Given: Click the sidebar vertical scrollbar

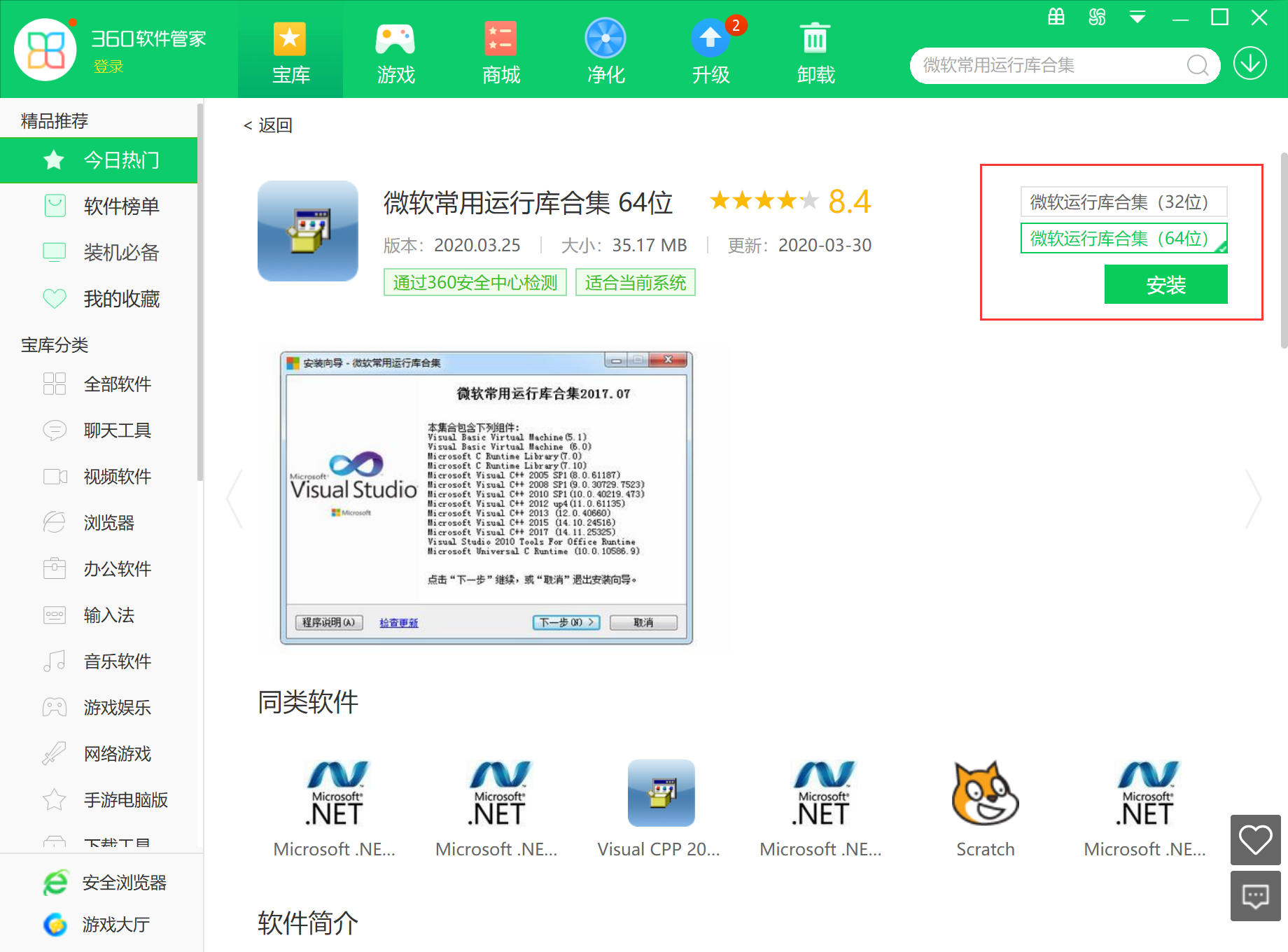Looking at the screenshot, I should pyautogui.click(x=200, y=293).
